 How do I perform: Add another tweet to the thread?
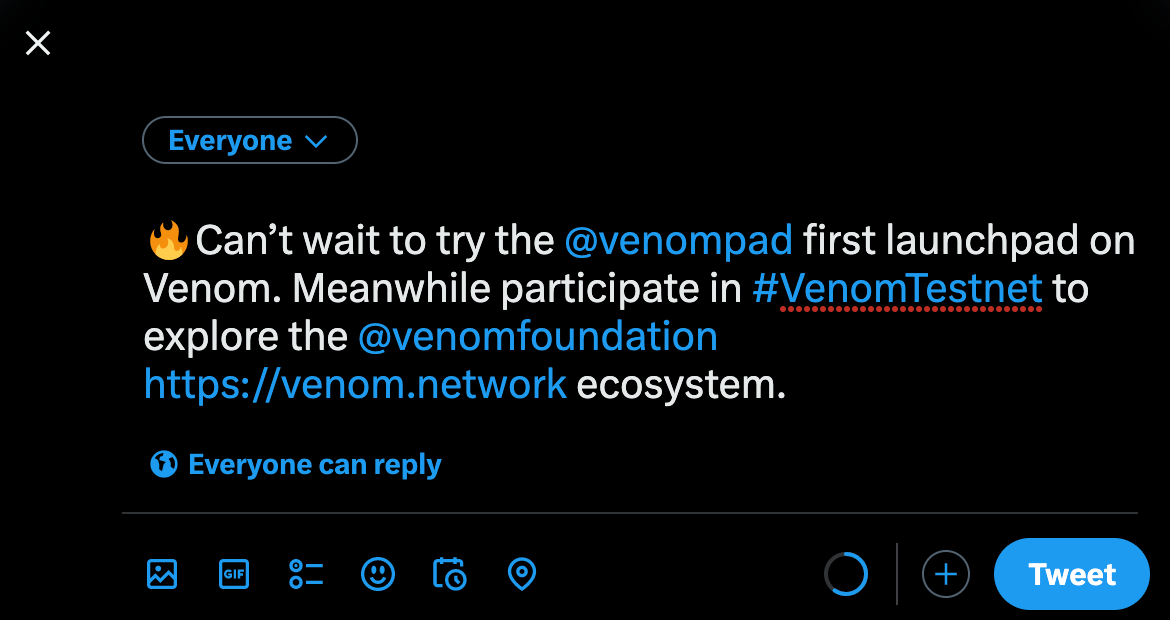point(945,574)
